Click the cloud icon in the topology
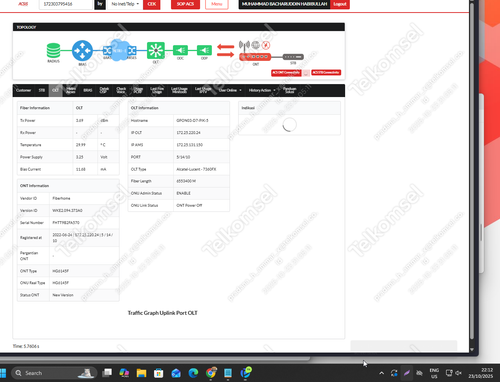The image size is (500, 382). point(119,50)
